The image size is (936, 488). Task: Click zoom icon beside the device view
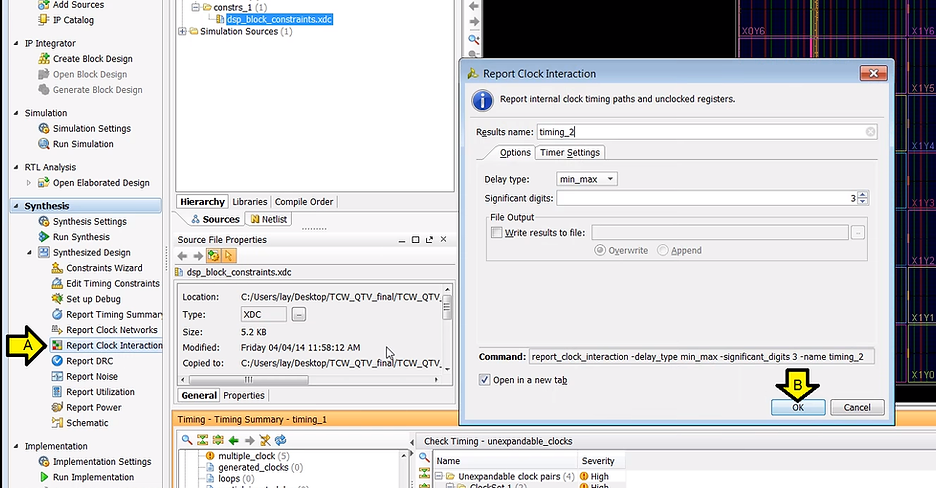[473, 39]
